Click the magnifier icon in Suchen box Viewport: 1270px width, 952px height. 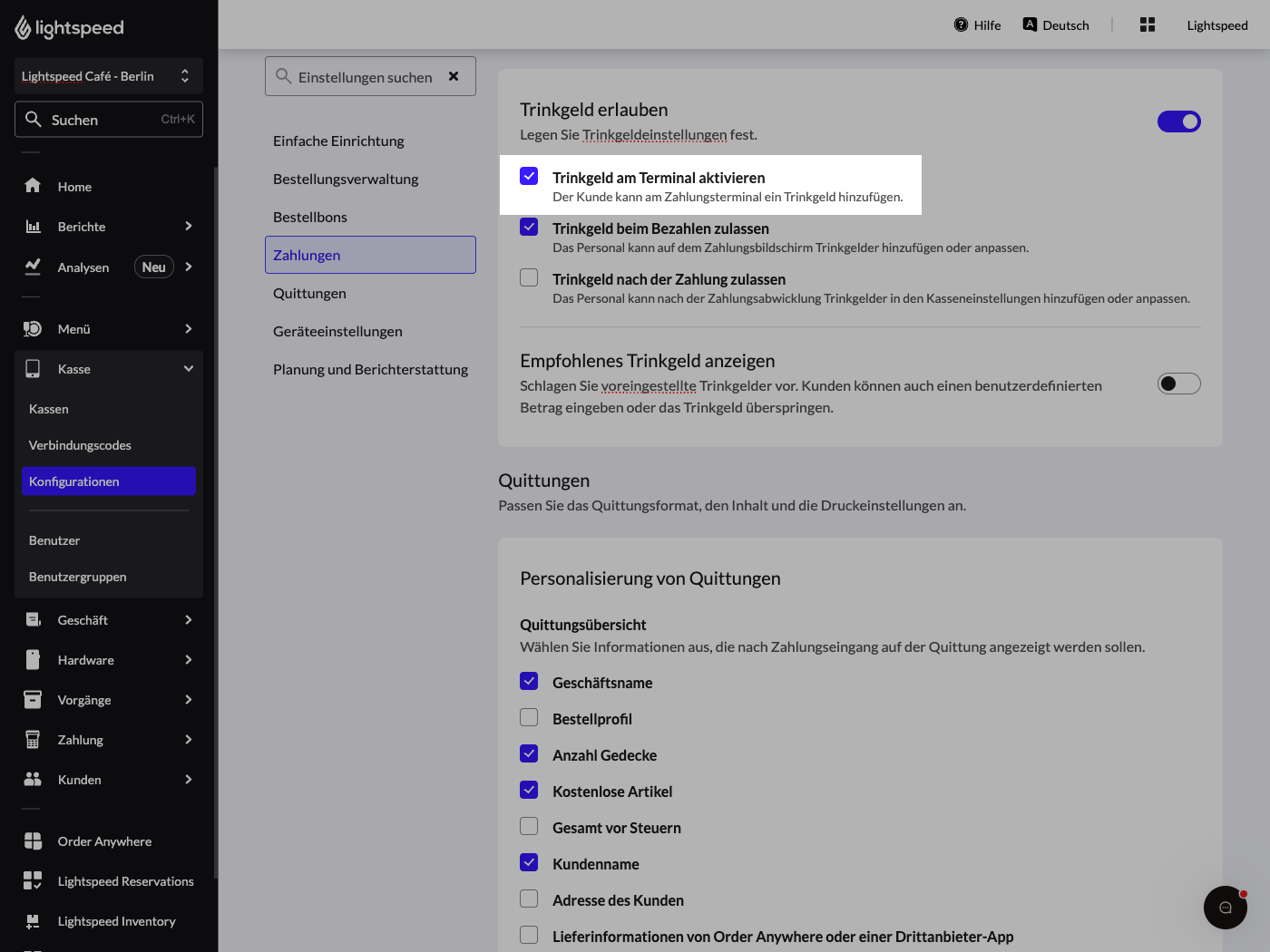click(x=34, y=119)
